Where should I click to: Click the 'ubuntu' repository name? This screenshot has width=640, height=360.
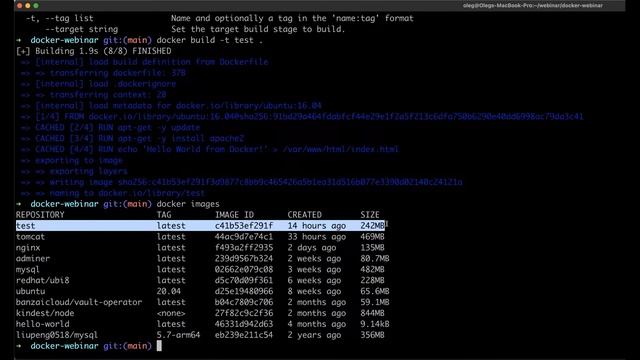click(x=30, y=291)
